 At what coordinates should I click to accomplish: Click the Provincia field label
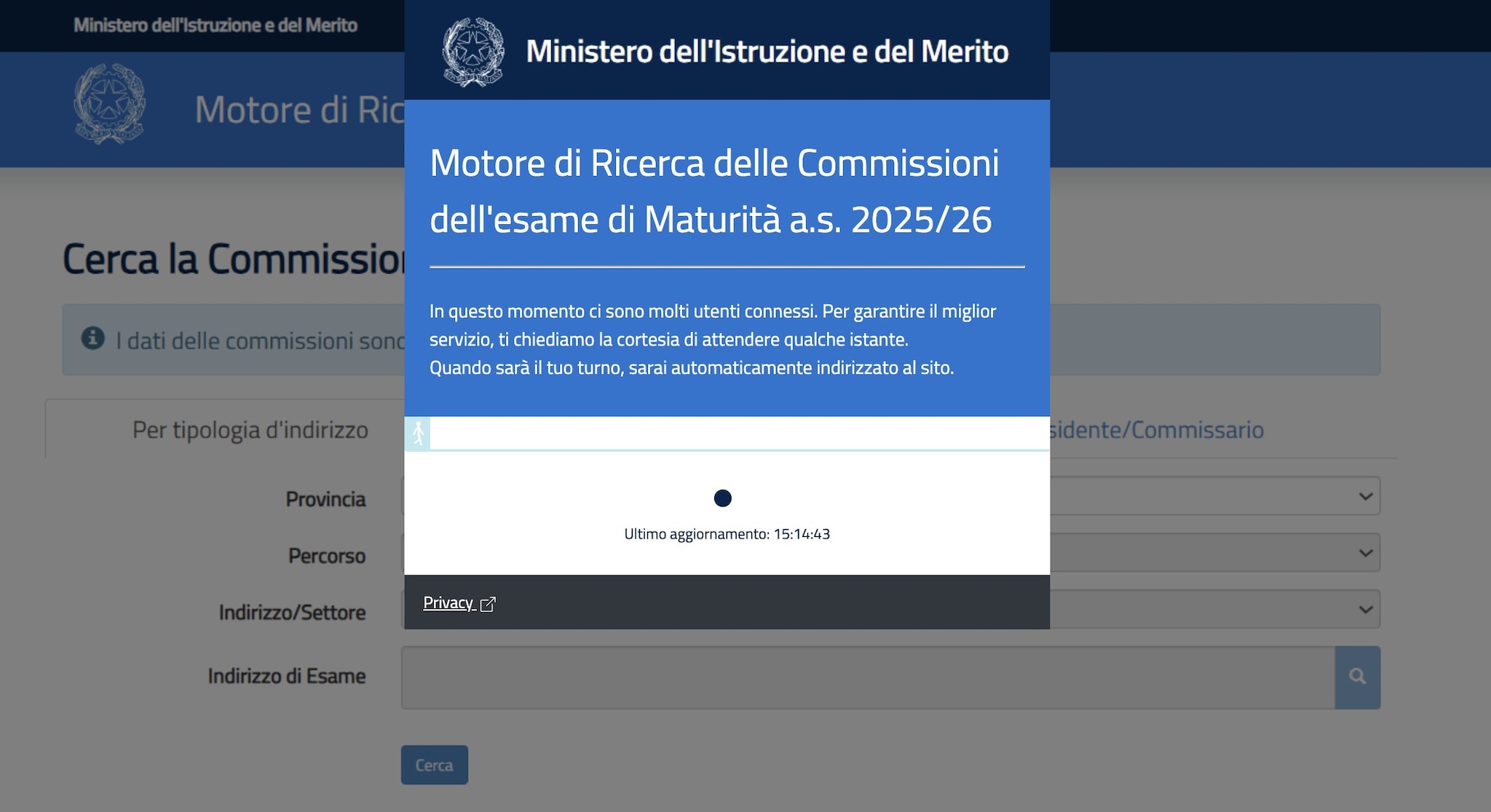click(x=325, y=499)
